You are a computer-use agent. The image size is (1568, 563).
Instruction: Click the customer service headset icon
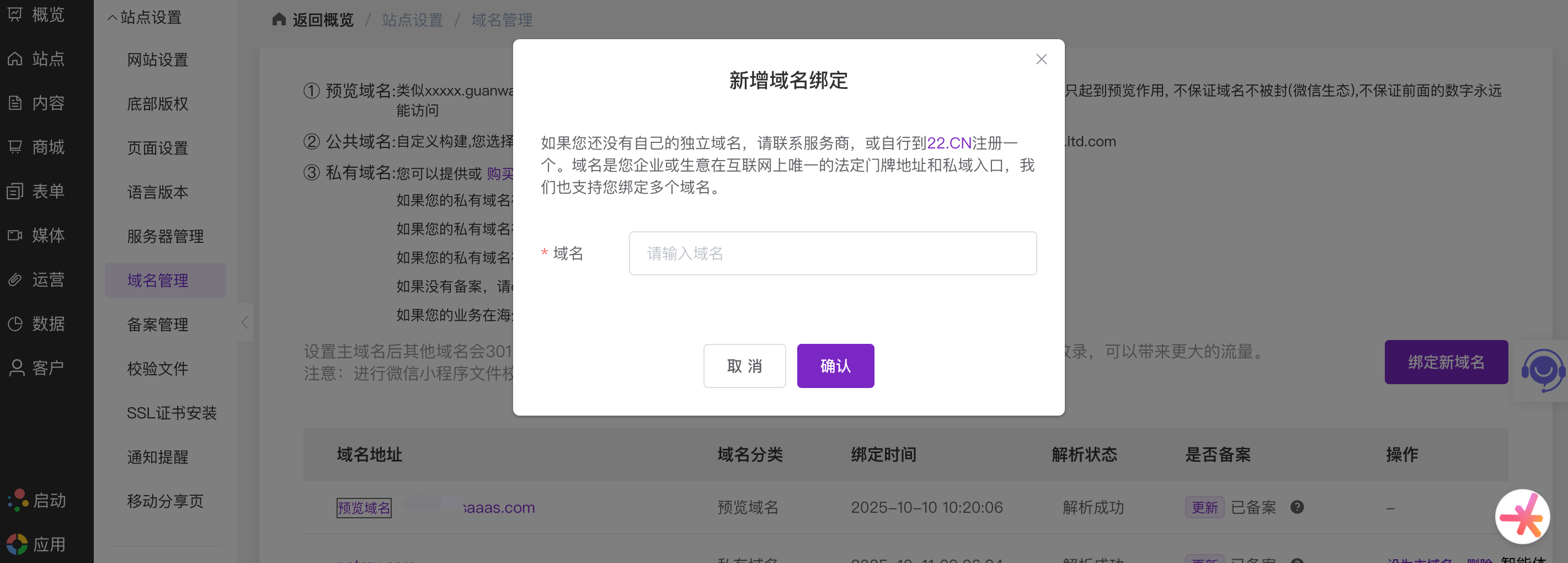(1542, 369)
